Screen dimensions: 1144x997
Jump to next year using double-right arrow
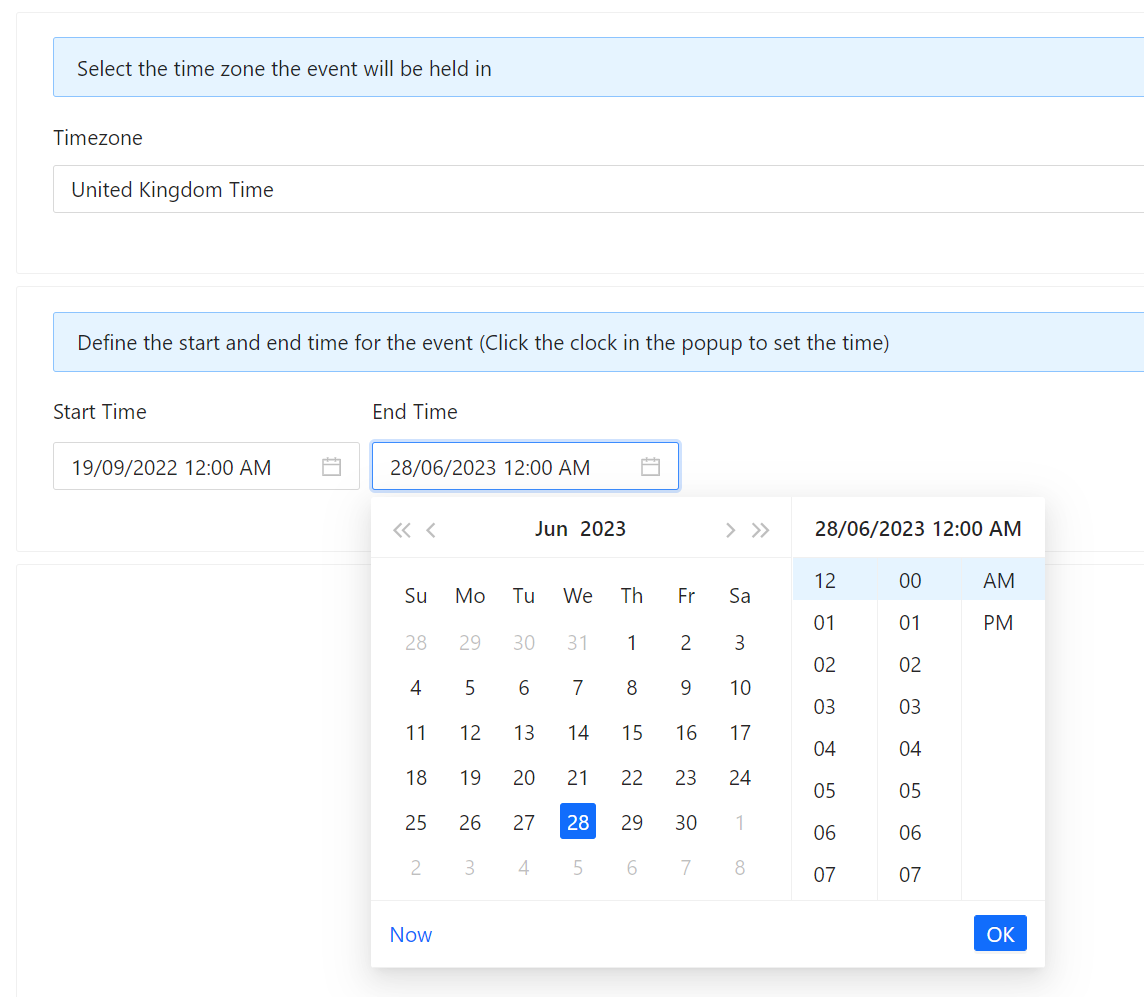coord(761,530)
